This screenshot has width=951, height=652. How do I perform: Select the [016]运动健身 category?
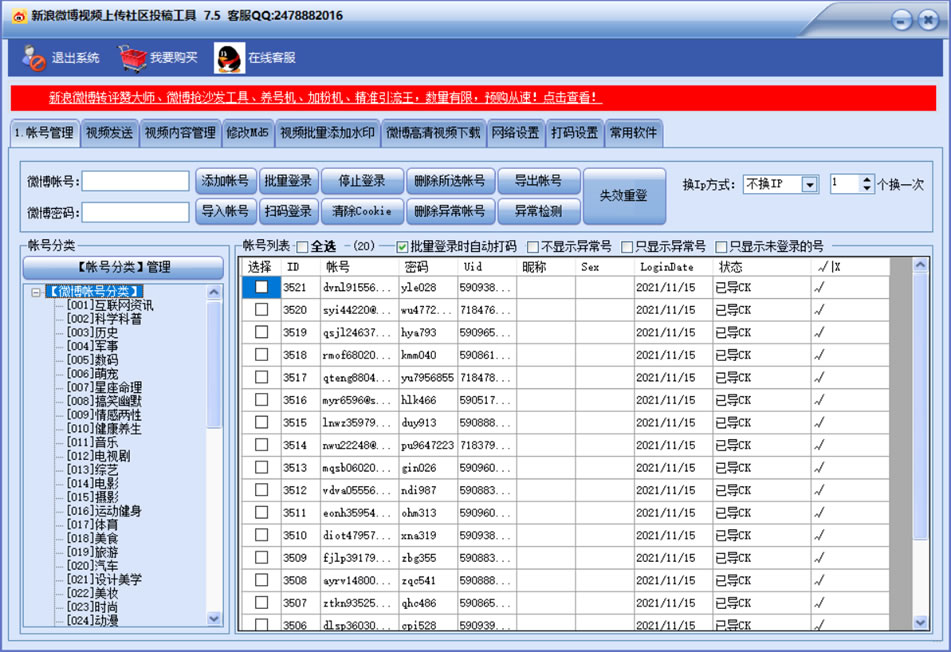pyautogui.click(x=104, y=511)
